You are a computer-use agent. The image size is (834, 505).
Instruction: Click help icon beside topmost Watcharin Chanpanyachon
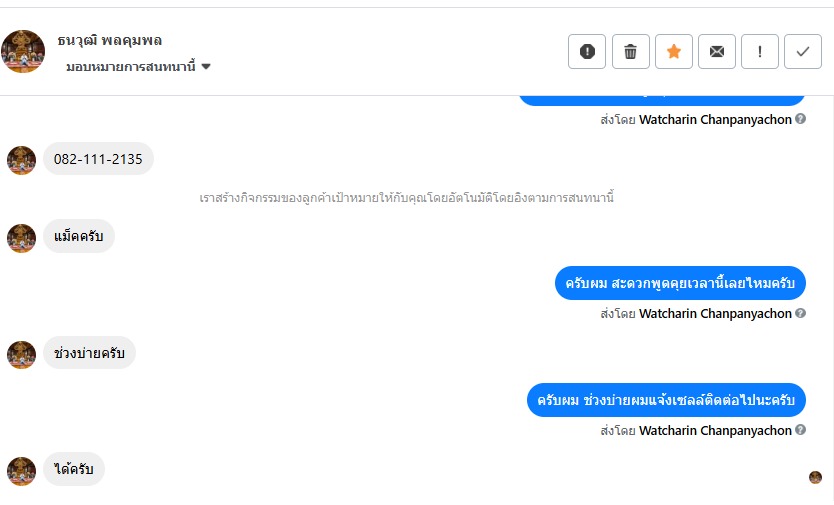[x=801, y=120]
